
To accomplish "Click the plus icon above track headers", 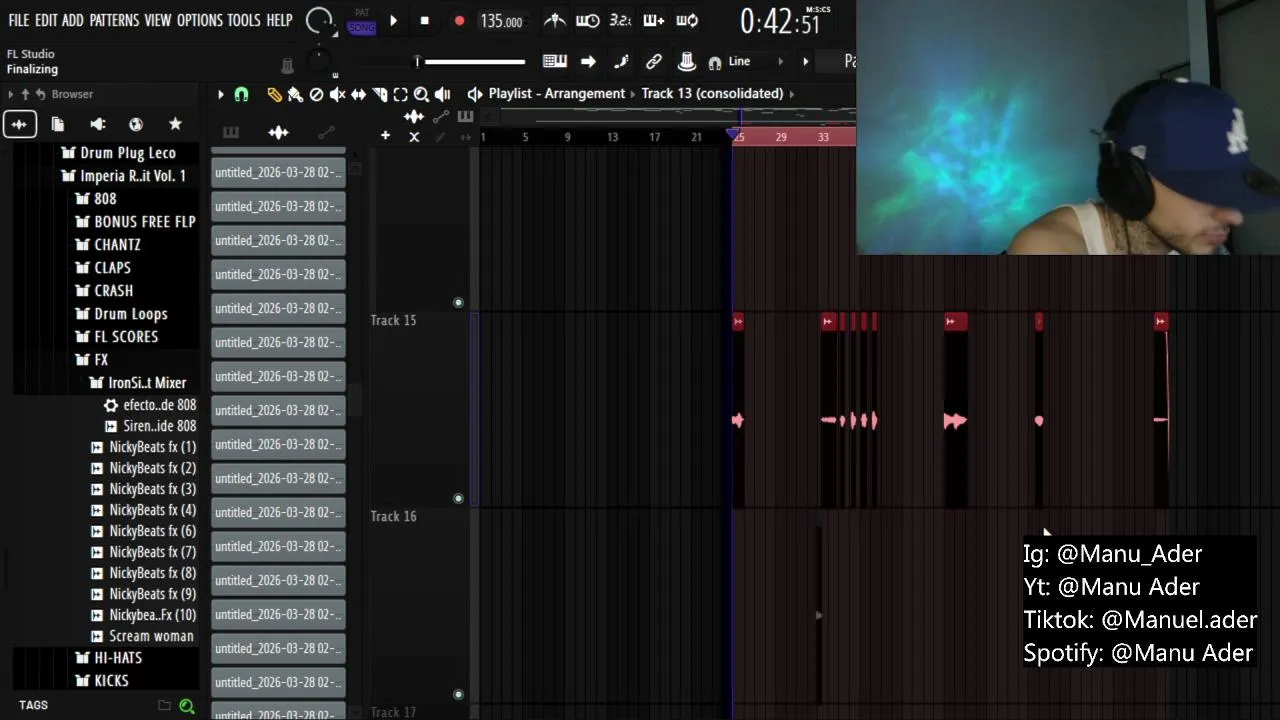I will coord(385,136).
